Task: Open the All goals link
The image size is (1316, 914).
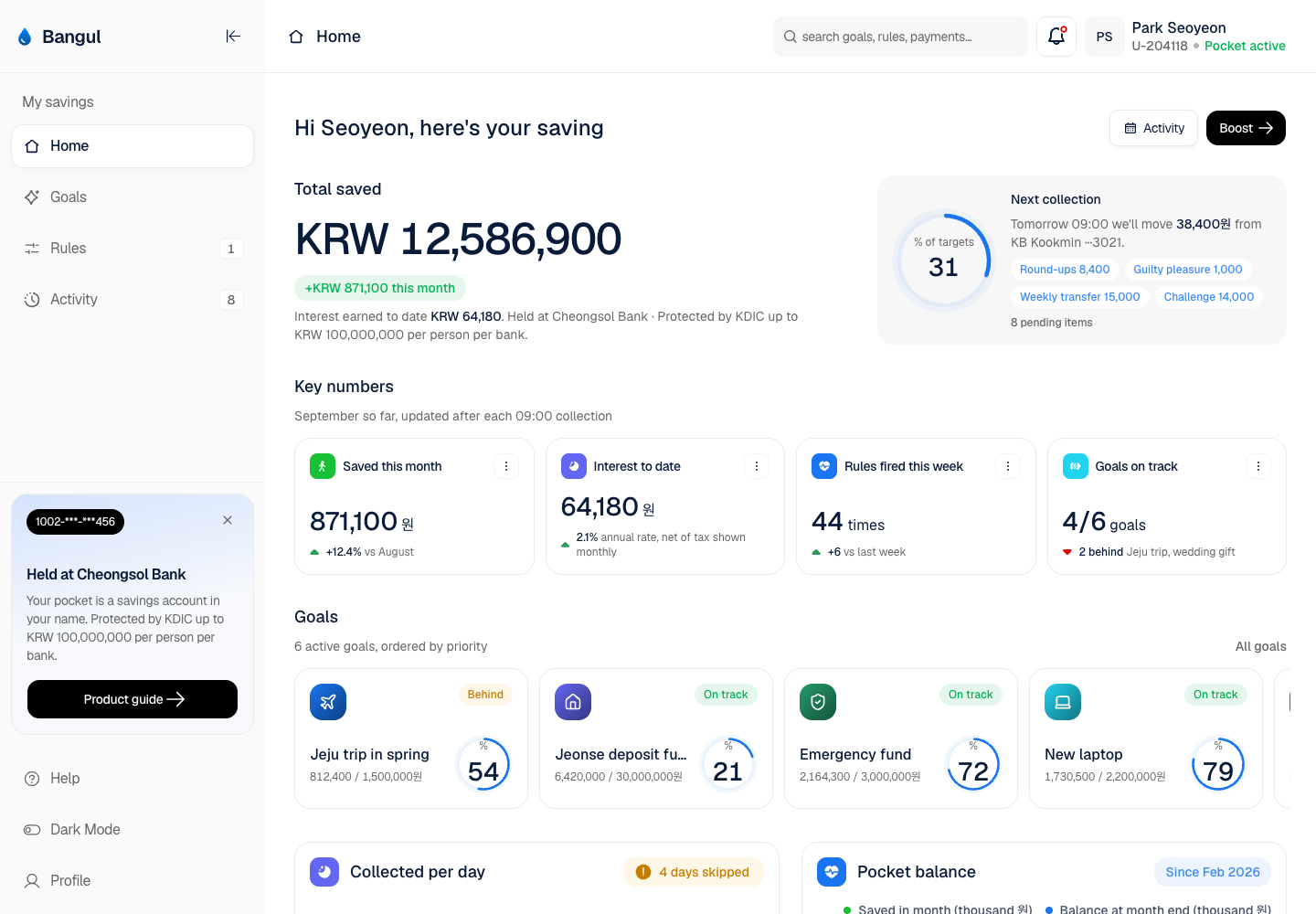Action: pos(1260,646)
